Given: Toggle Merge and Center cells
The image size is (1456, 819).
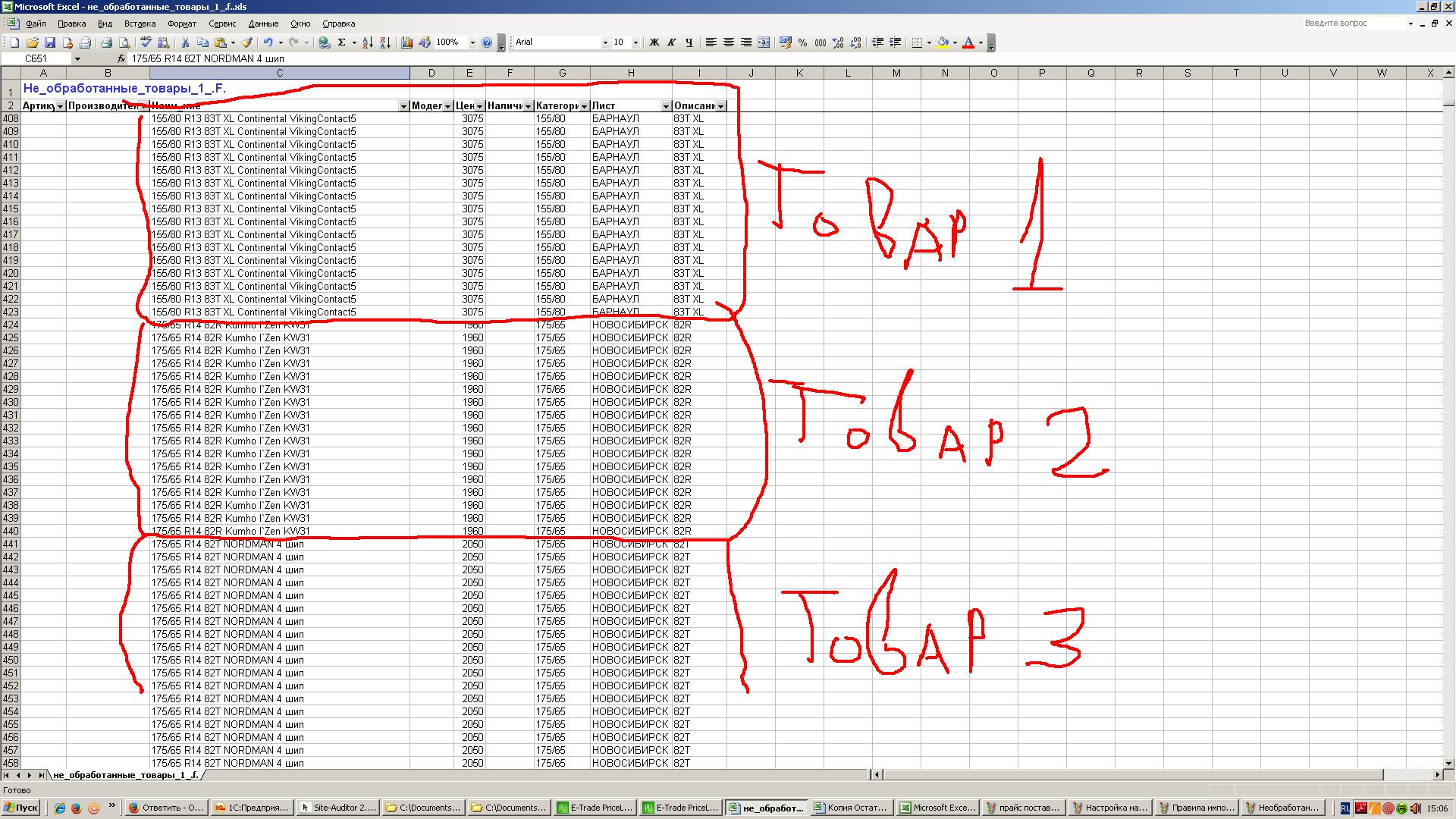Looking at the screenshot, I should coord(764,42).
